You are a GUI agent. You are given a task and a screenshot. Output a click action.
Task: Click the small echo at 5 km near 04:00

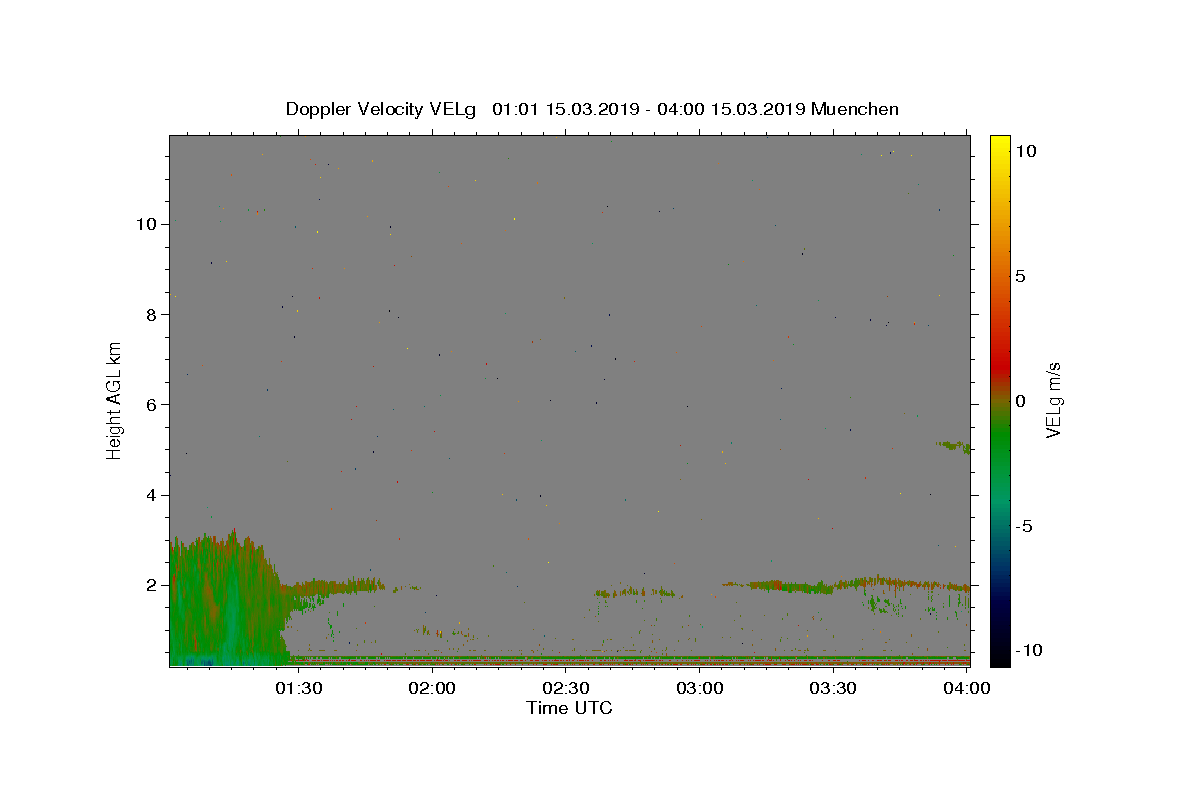(953, 446)
